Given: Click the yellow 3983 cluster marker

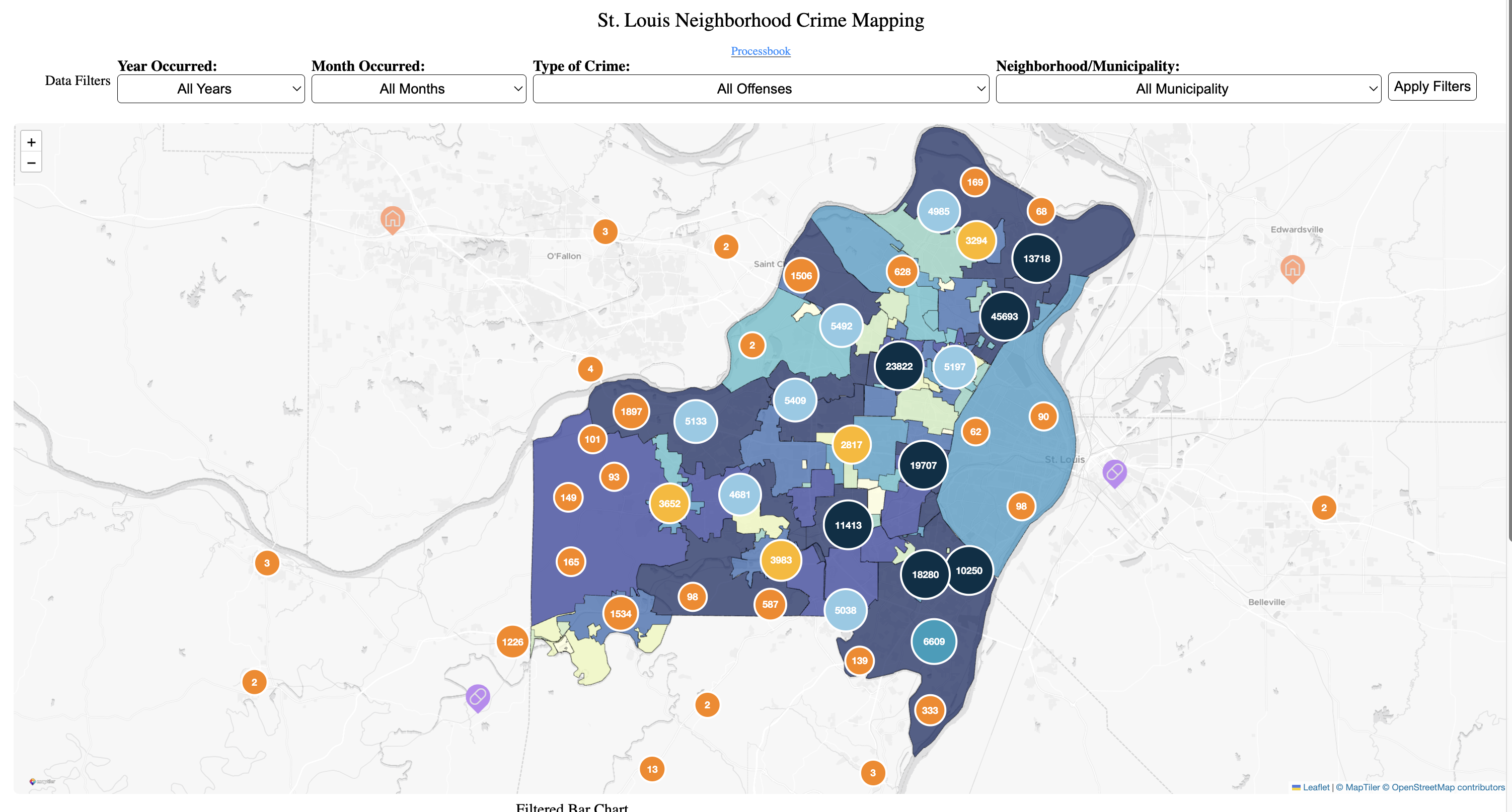Looking at the screenshot, I should (x=781, y=560).
